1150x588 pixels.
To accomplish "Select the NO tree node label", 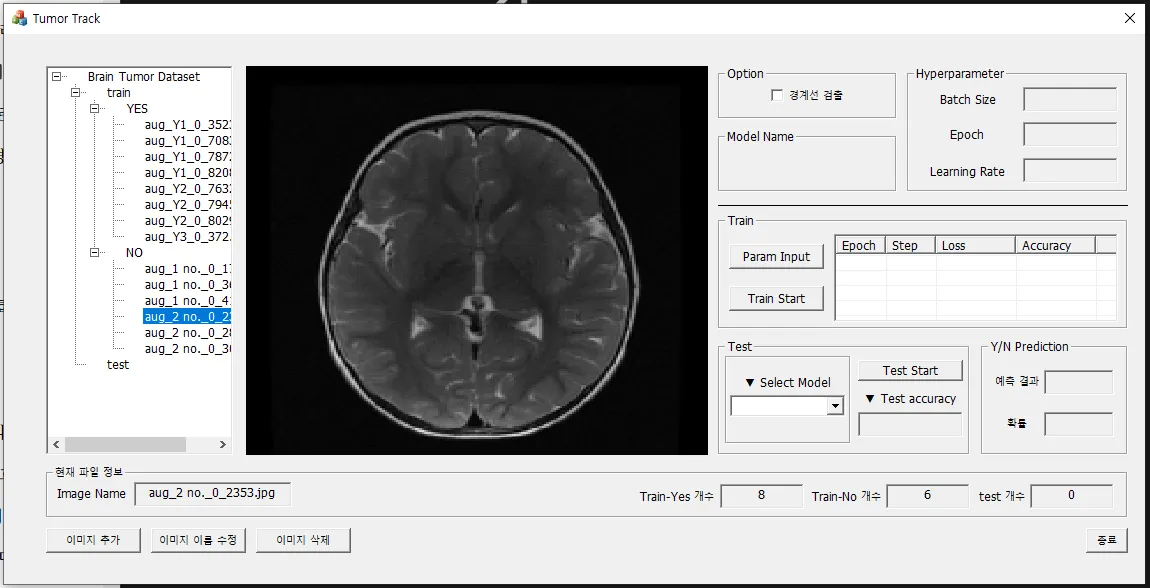I will point(134,252).
